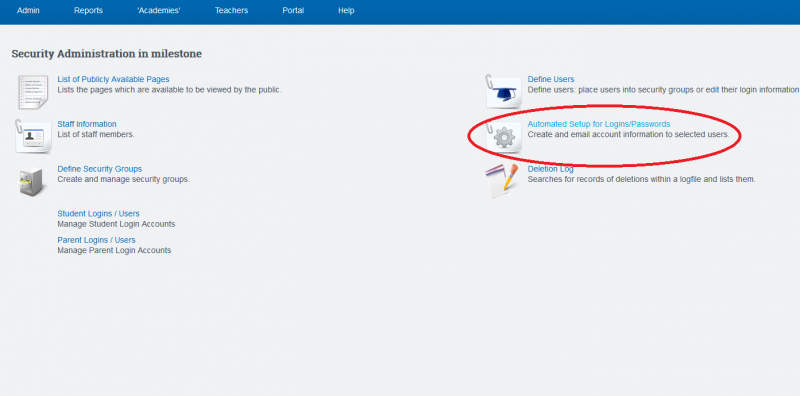
Task: Open the gear icon for Automated Setup
Action: [504, 137]
